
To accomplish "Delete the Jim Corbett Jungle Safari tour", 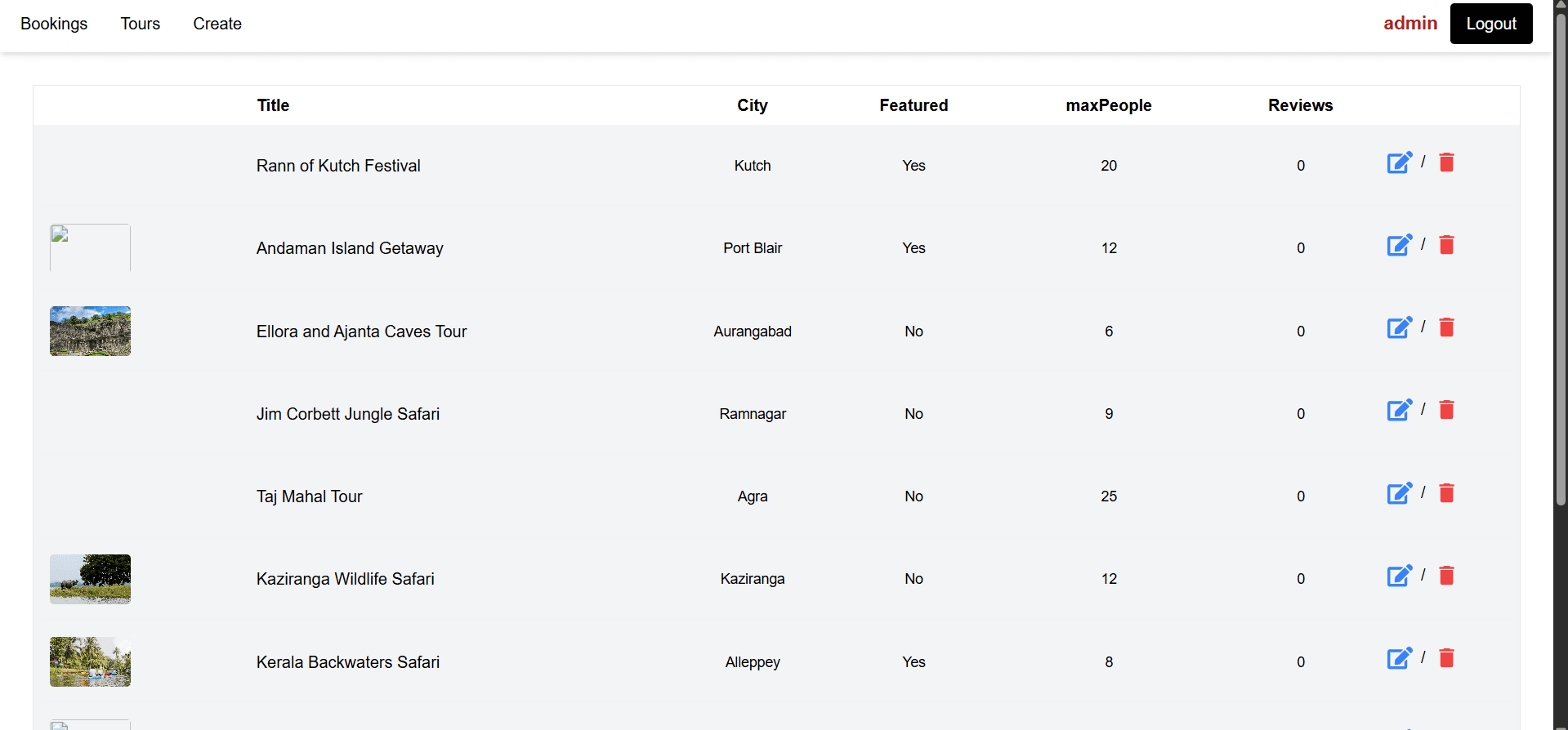I will click(x=1446, y=410).
